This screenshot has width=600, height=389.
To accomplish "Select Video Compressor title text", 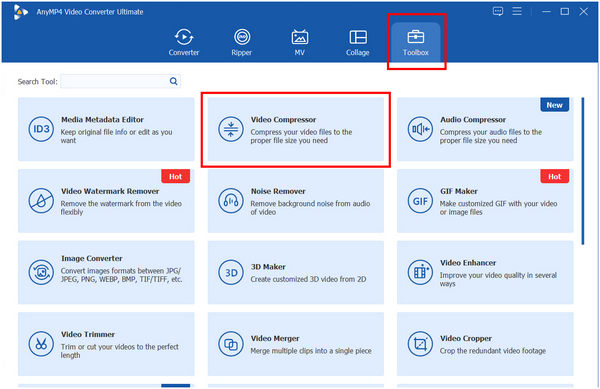I will 284,120.
